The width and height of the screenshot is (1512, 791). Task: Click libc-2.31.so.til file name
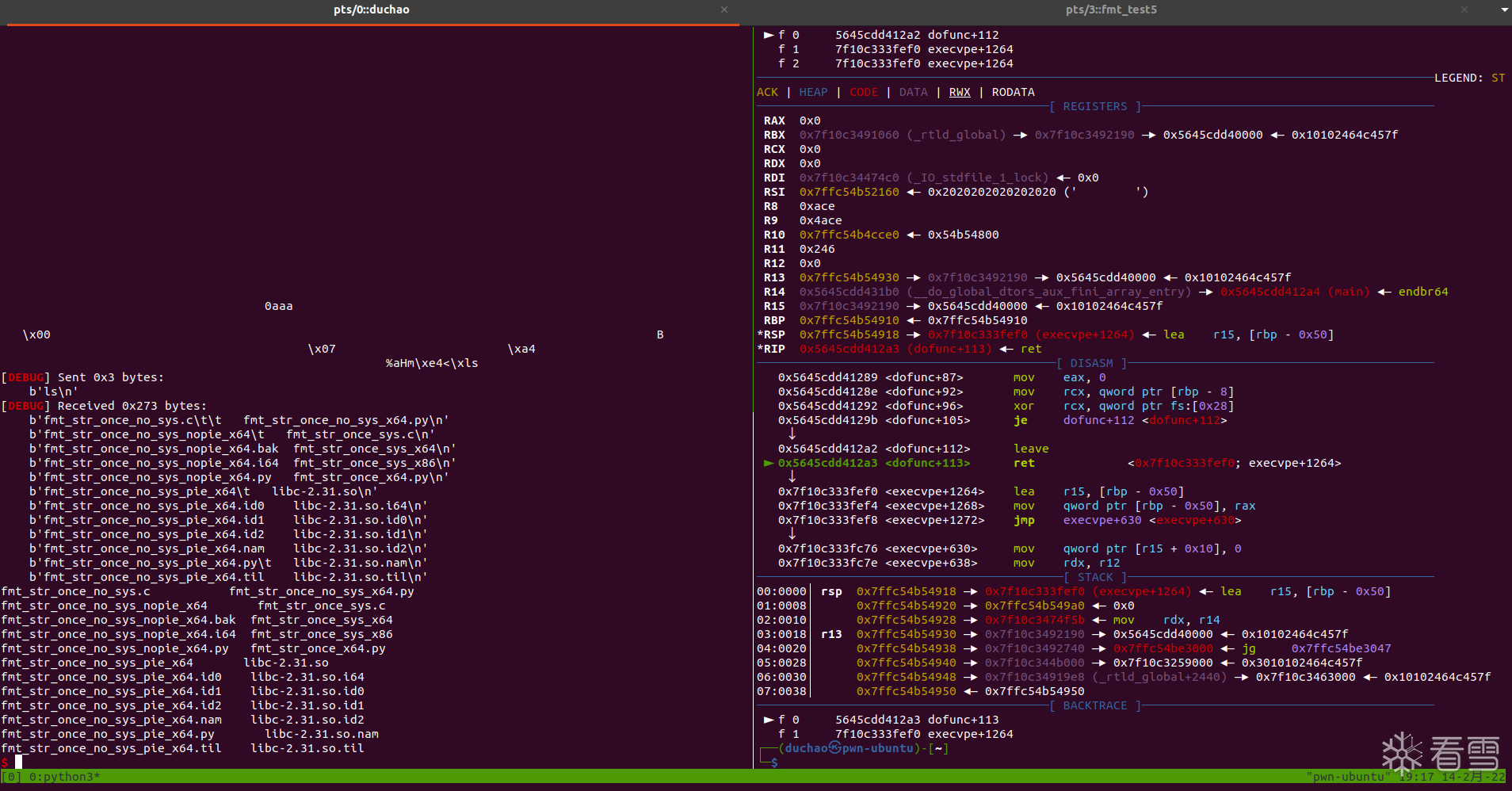[307, 748]
